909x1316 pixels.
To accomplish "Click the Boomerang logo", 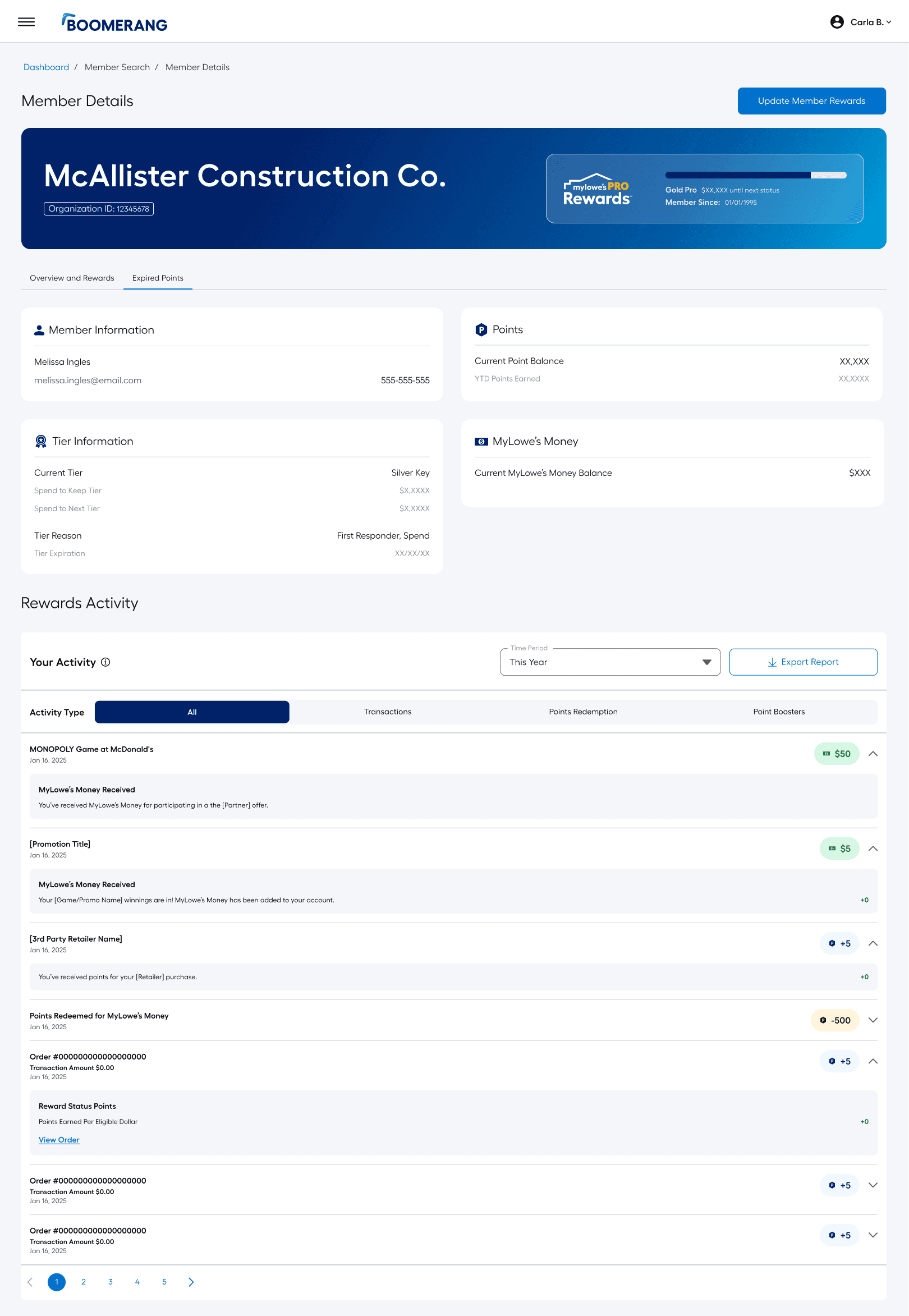I will pyautogui.click(x=114, y=22).
